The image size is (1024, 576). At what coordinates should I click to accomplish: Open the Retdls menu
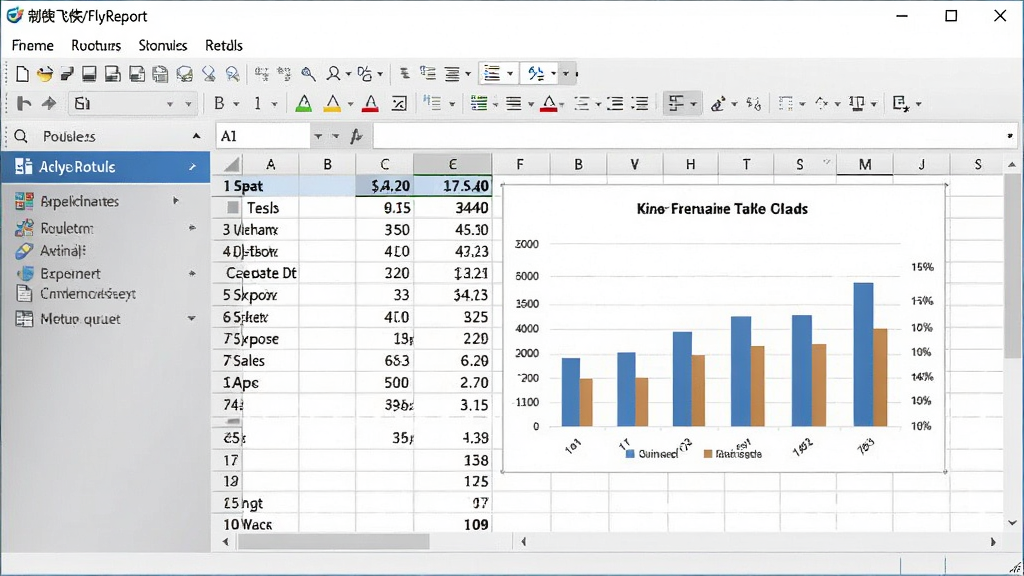(x=223, y=45)
